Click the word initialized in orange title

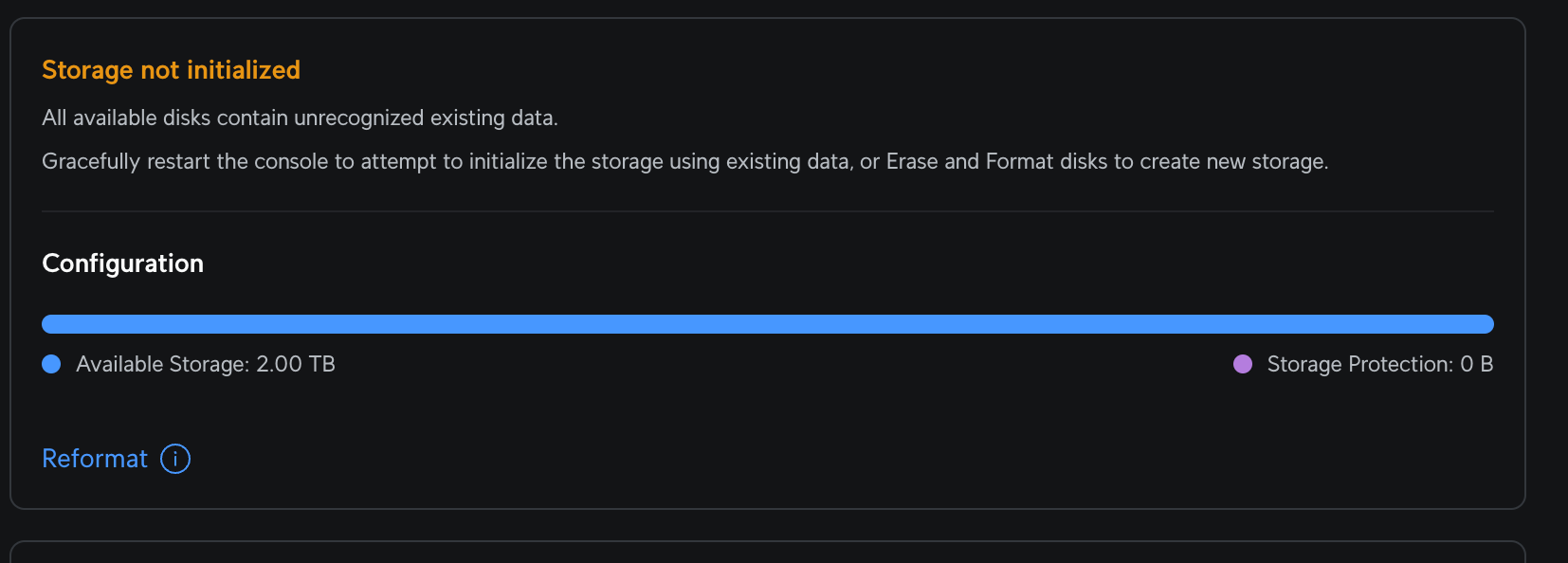[x=244, y=70]
